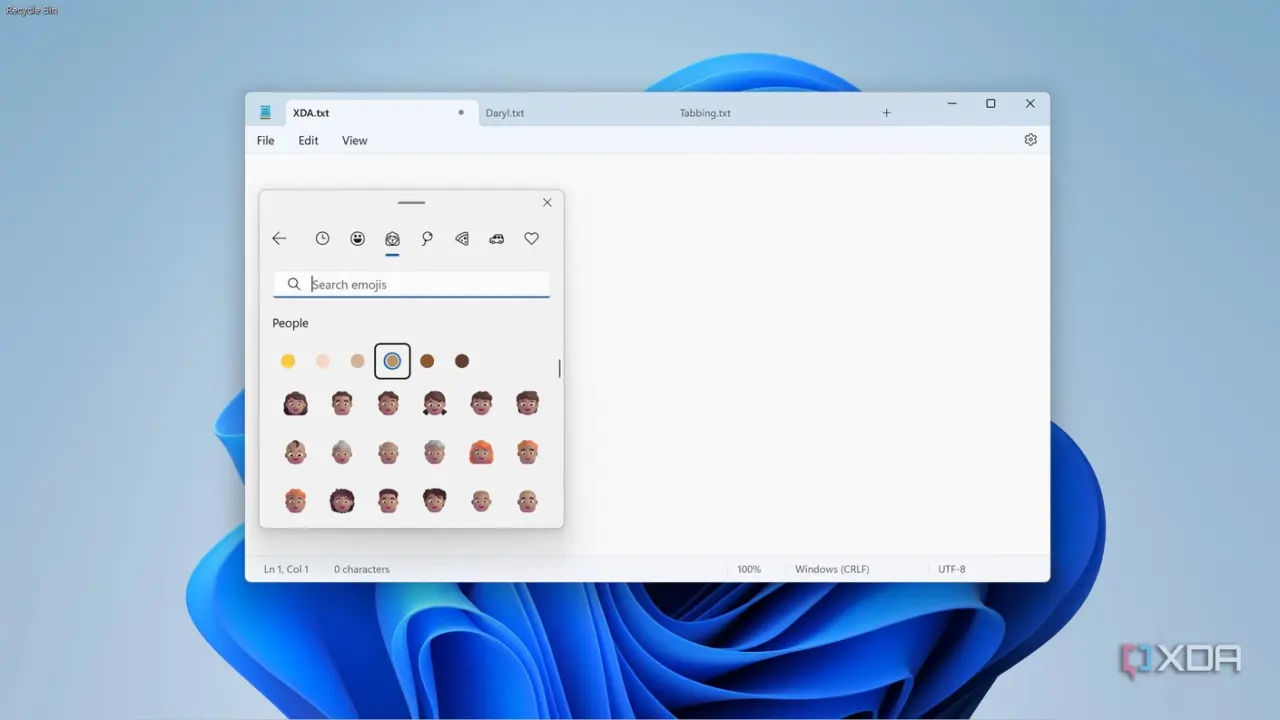Close the emoji picker panel
This screenshot has height=720, width=1280.
[x=547, y=202]
